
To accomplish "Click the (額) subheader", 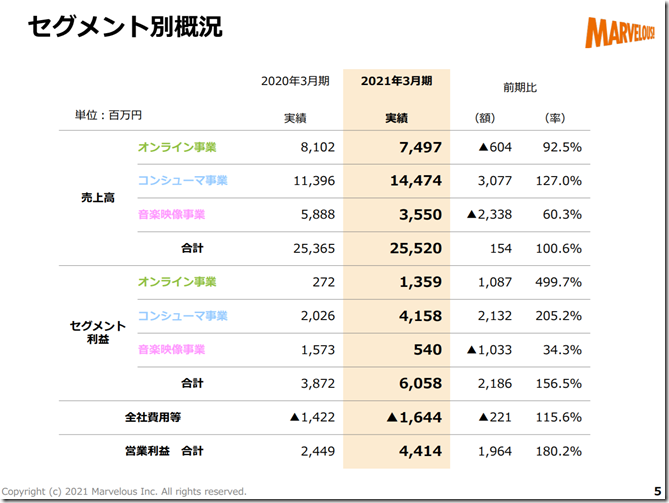I will point(485,118).
